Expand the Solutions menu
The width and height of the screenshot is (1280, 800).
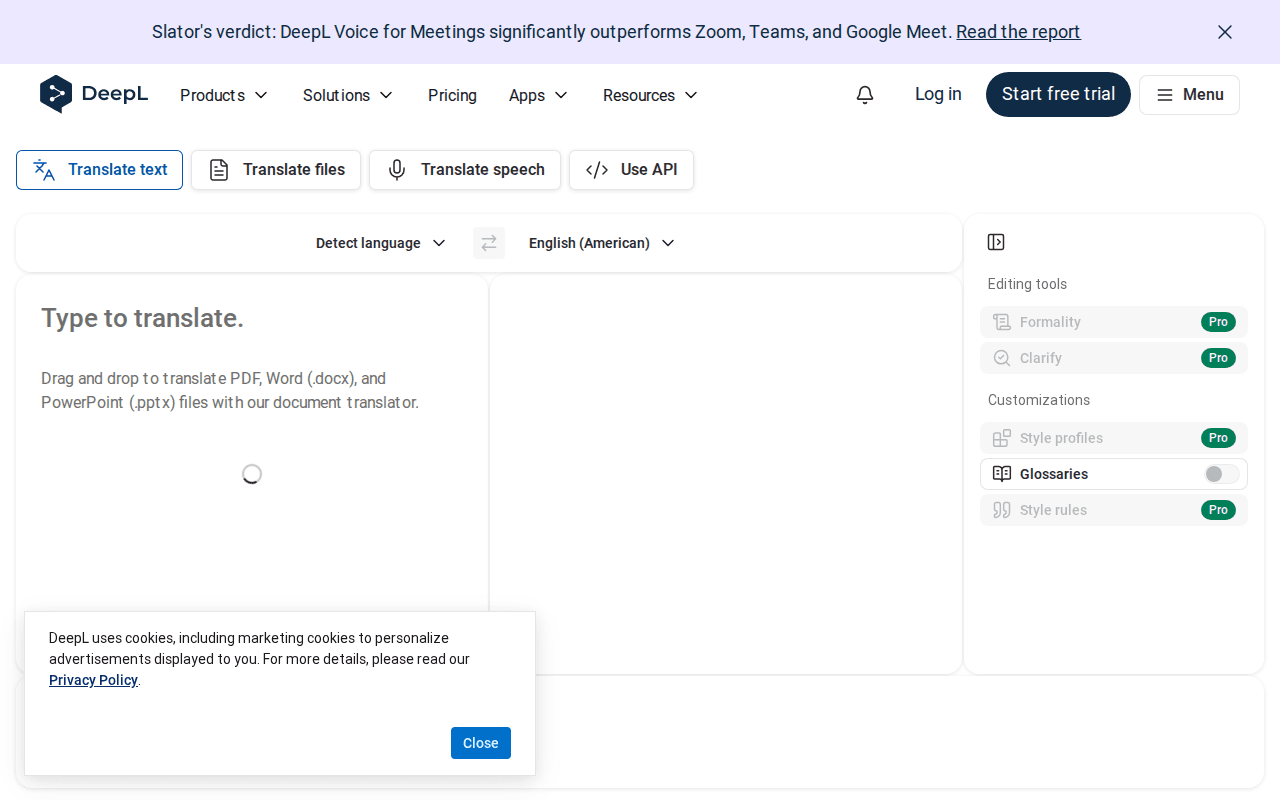pyautogui.click(x=348, y=95)
